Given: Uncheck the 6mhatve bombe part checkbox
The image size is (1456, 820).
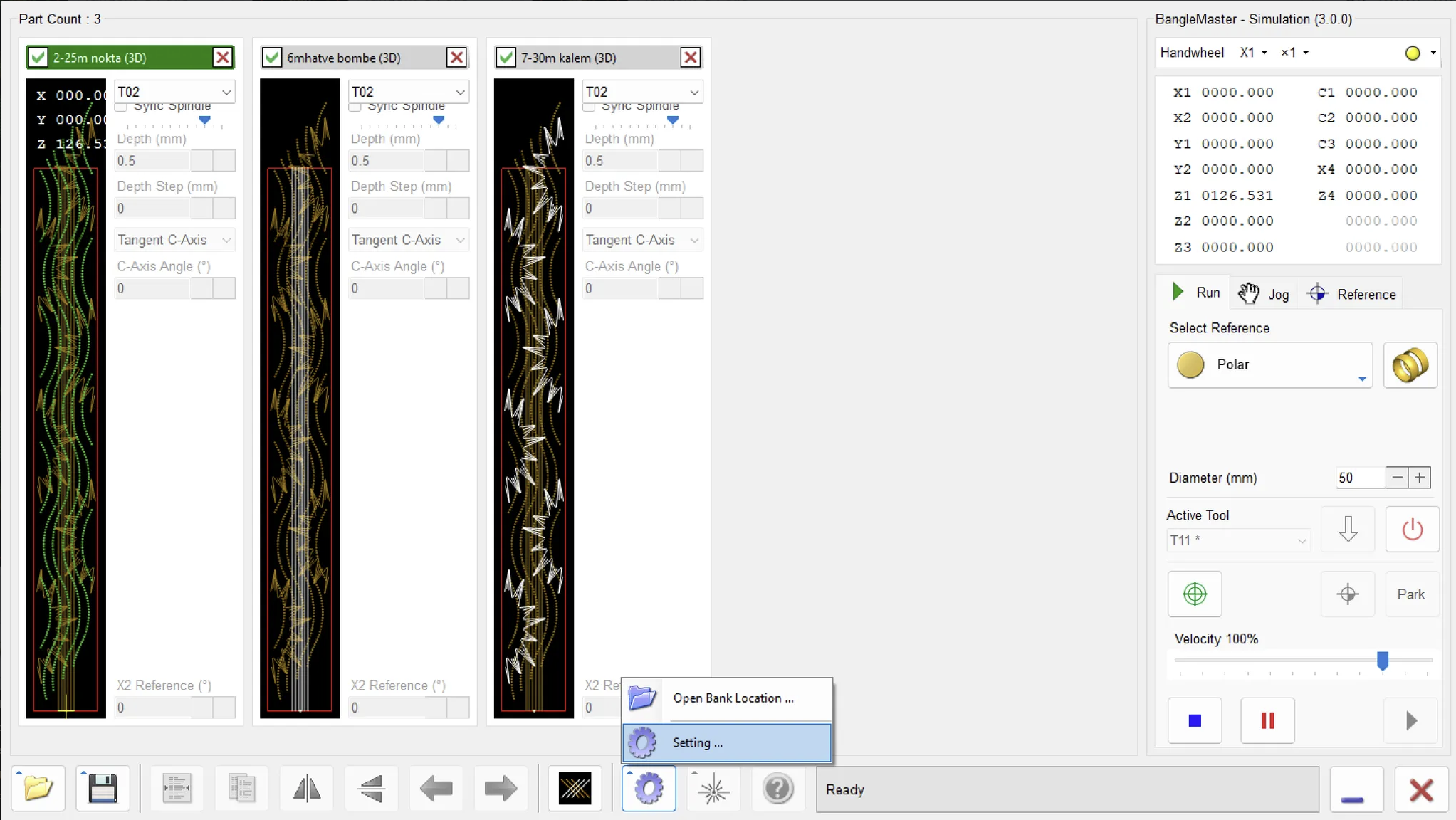Looking at the screenshot, I should [x=272, y=58].
